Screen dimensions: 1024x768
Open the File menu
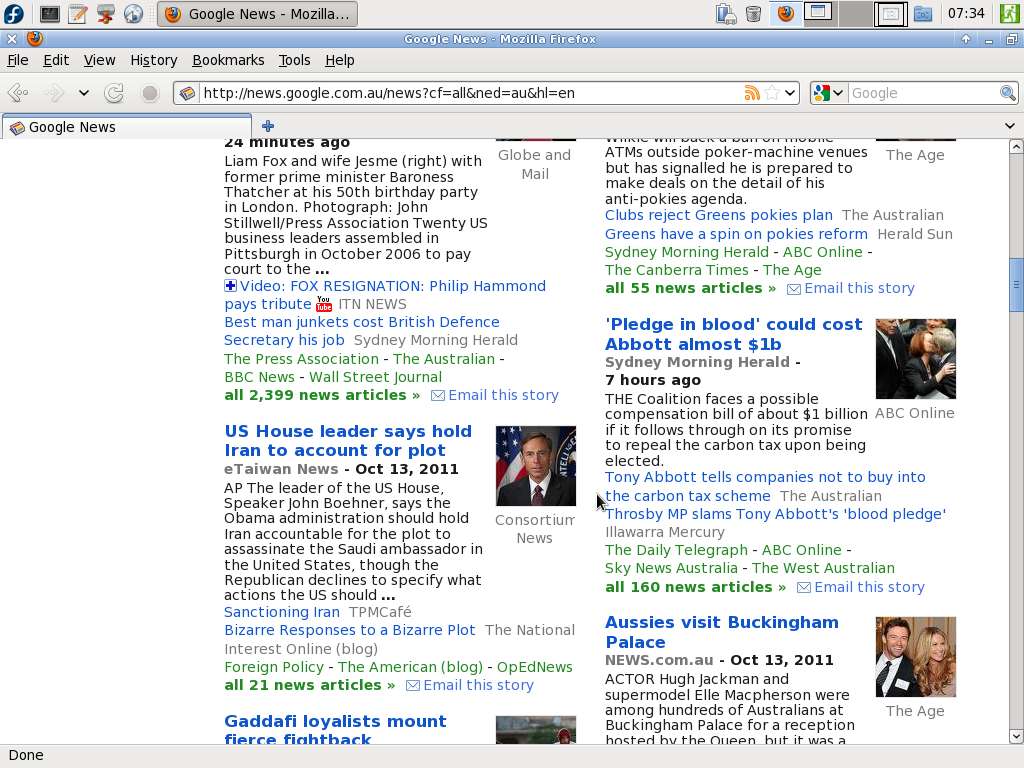click(x=18, y=60)
